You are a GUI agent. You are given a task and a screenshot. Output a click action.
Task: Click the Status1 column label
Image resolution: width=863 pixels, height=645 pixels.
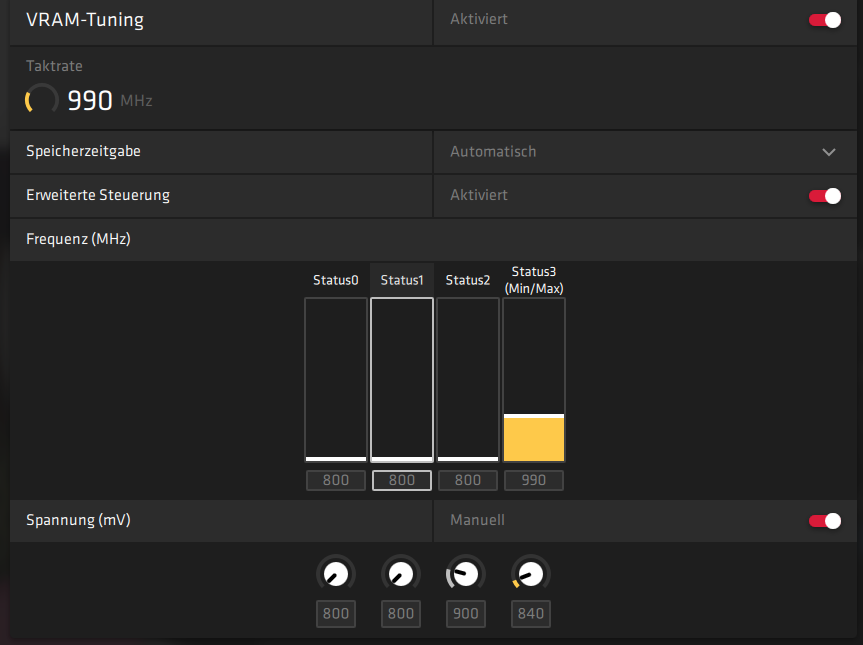click(x=402, y=280)
